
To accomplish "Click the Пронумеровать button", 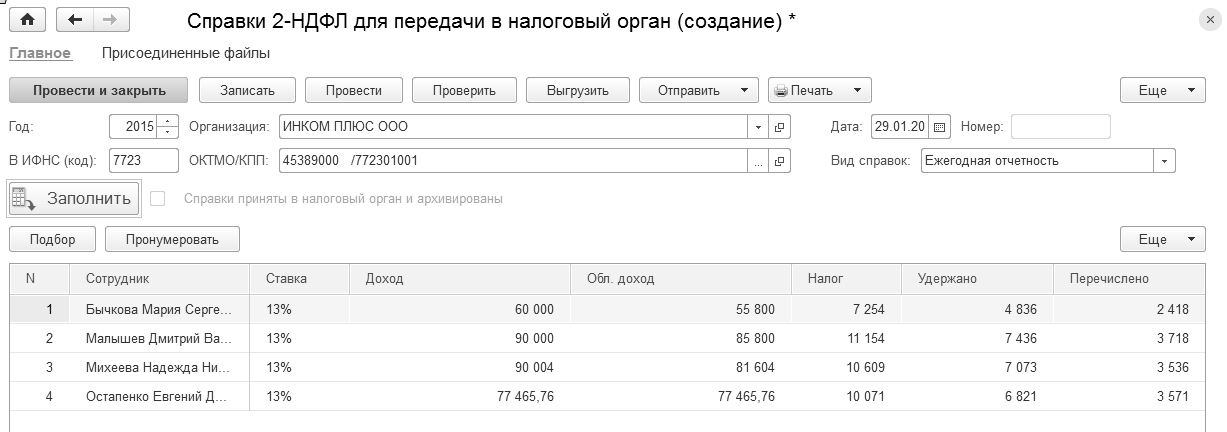I will point(172,239).
